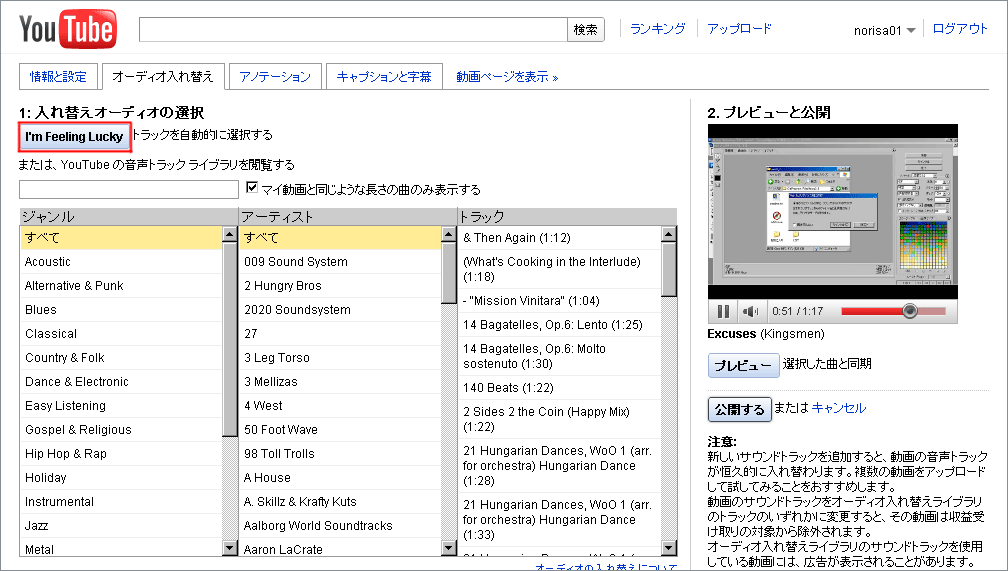Select すべて in the ジャンル list

121,237
